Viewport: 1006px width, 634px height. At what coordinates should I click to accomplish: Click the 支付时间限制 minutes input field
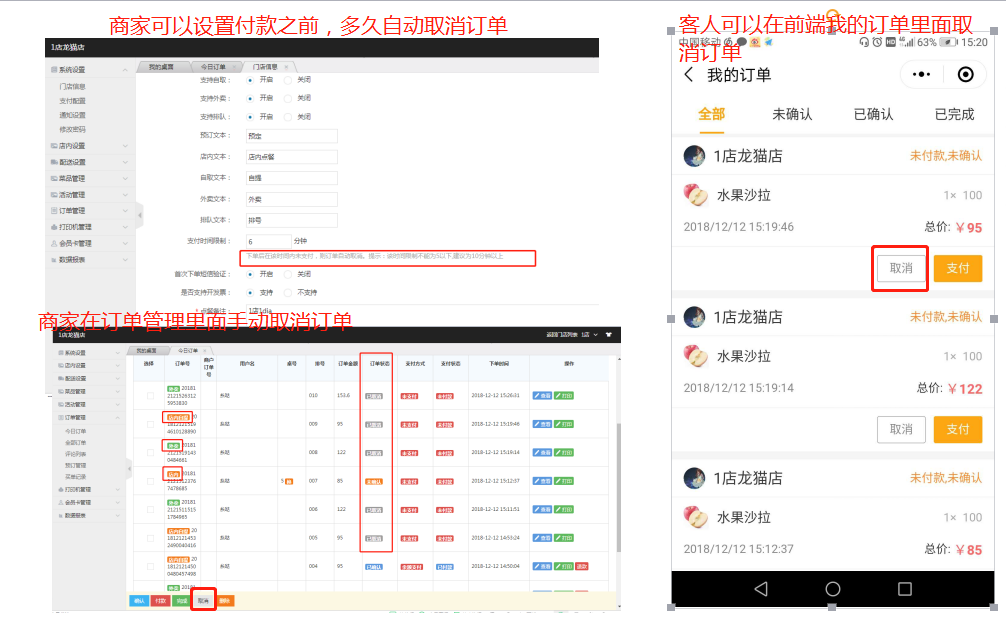point(267,241)
